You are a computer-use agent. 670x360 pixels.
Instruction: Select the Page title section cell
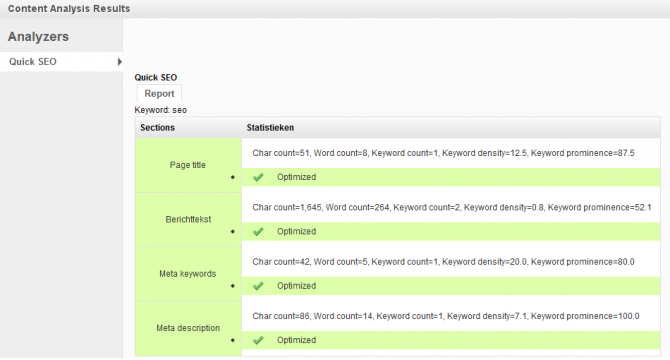coord(188,165)
